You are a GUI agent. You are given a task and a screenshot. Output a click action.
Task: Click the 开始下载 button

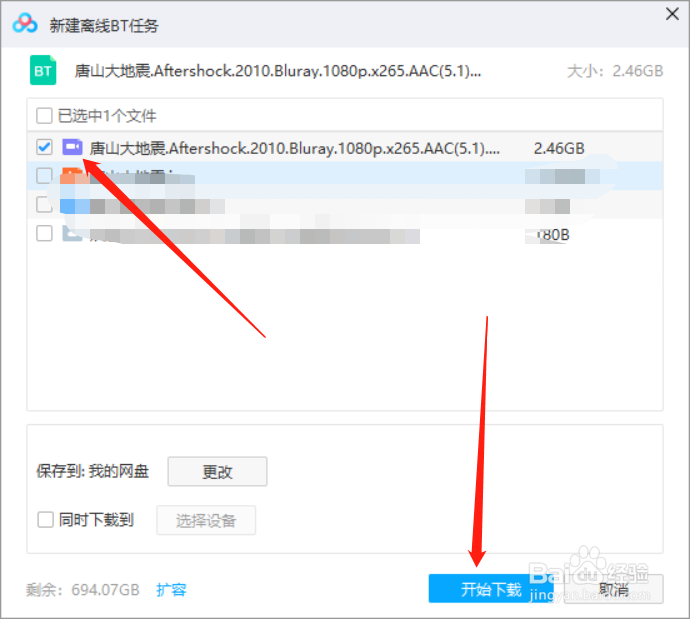coord(491,589)
